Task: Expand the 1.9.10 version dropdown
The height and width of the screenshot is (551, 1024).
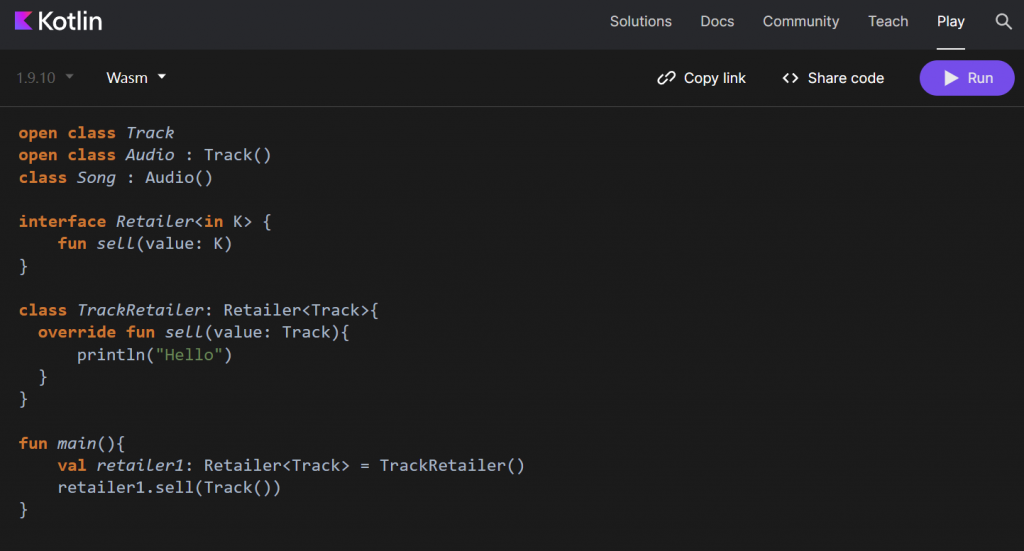Action: click(45, 77)
